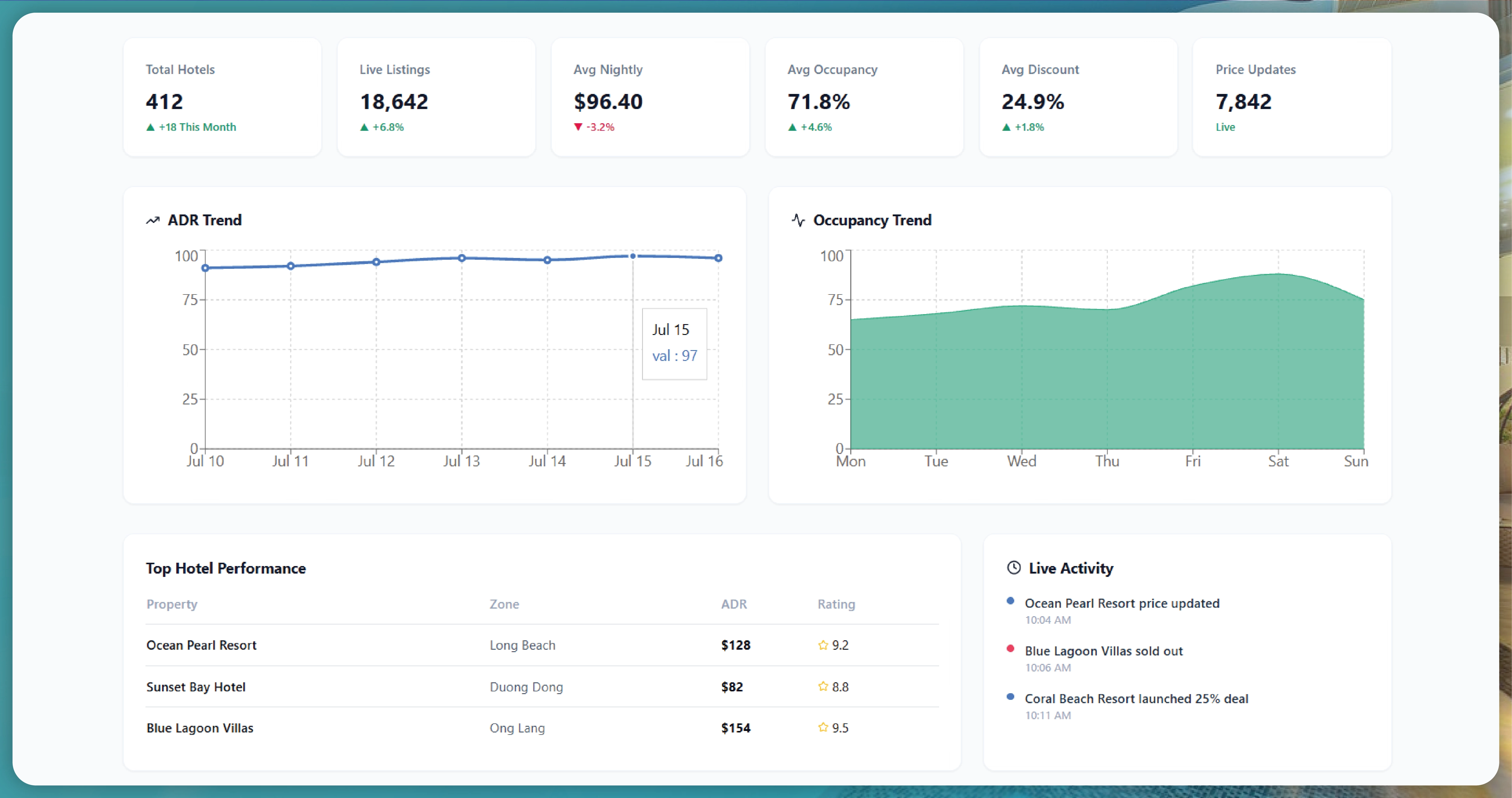Click the Jul 15 val 97 tooltip

pyautogui.click(x=674, y=344)
